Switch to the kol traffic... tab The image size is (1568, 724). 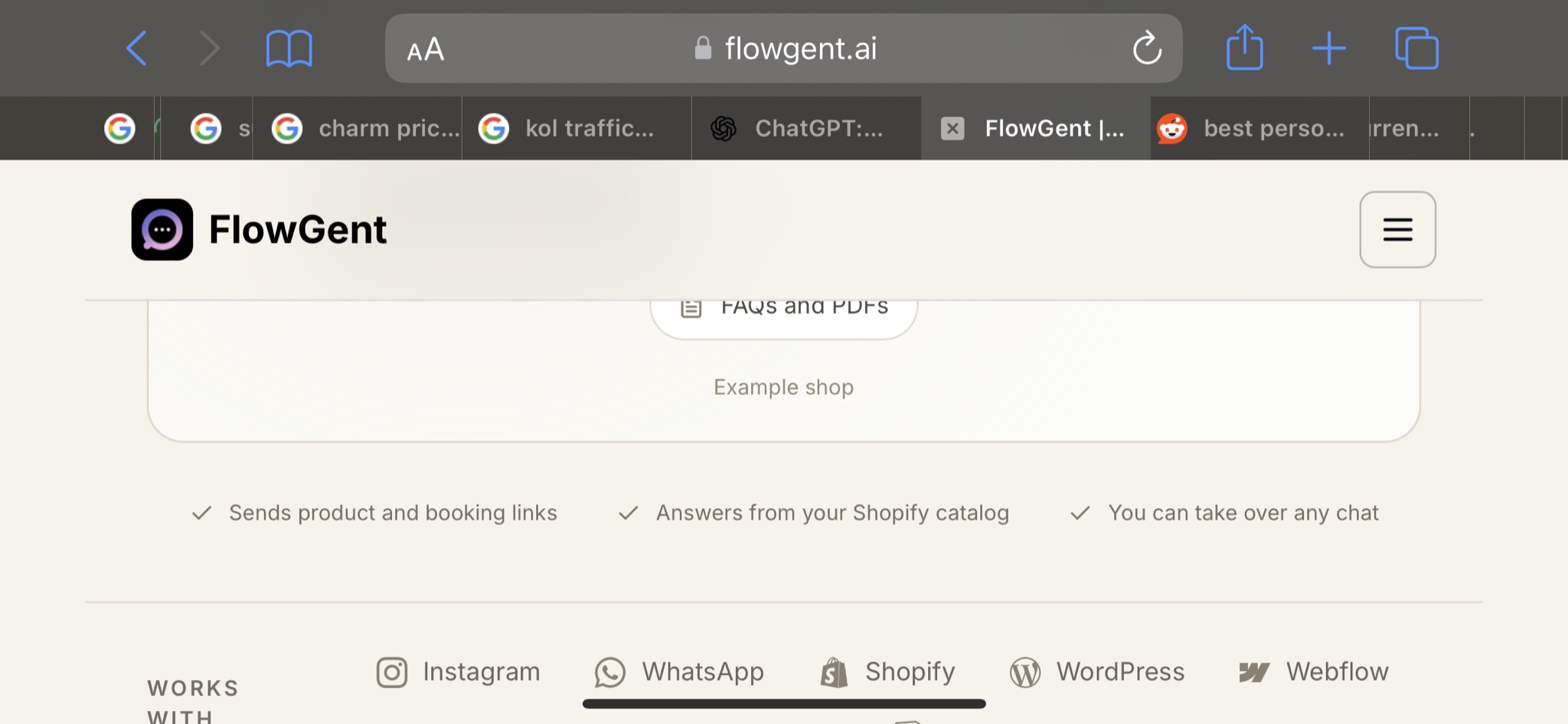[577, 128]
